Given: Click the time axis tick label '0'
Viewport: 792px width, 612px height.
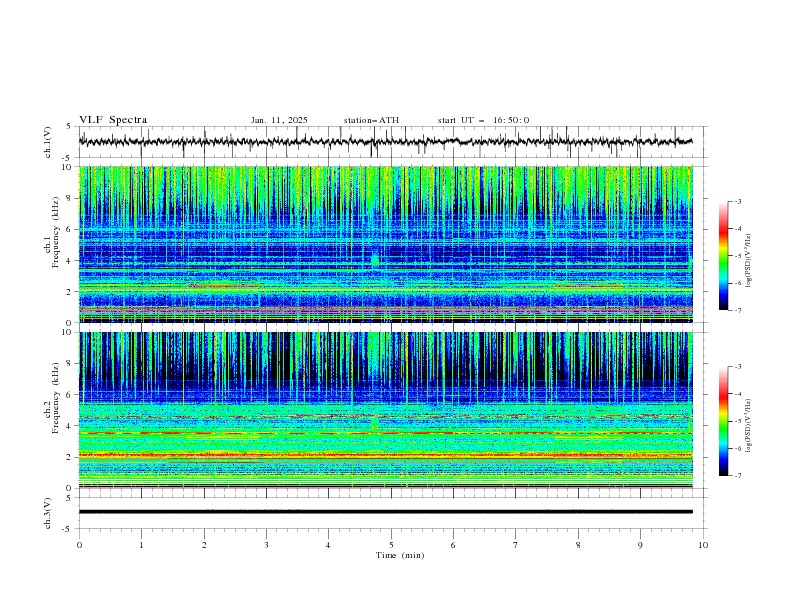Looking at the screenshot, I should [79, 545].
